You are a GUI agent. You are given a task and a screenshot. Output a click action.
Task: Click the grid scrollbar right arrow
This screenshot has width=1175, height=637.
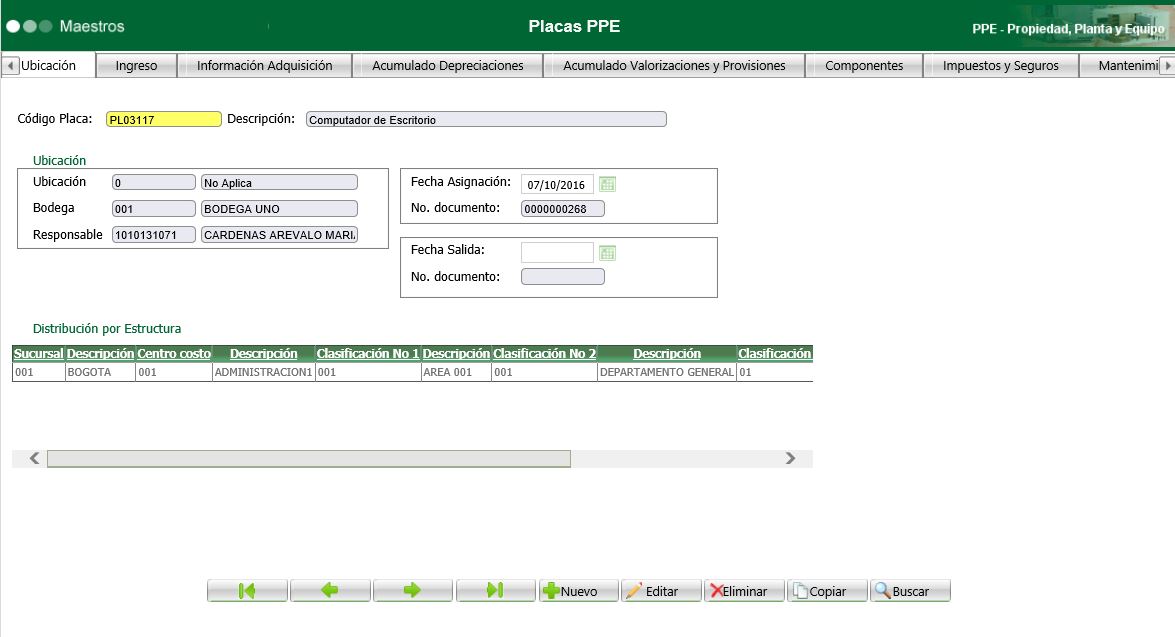click(791, 458)
